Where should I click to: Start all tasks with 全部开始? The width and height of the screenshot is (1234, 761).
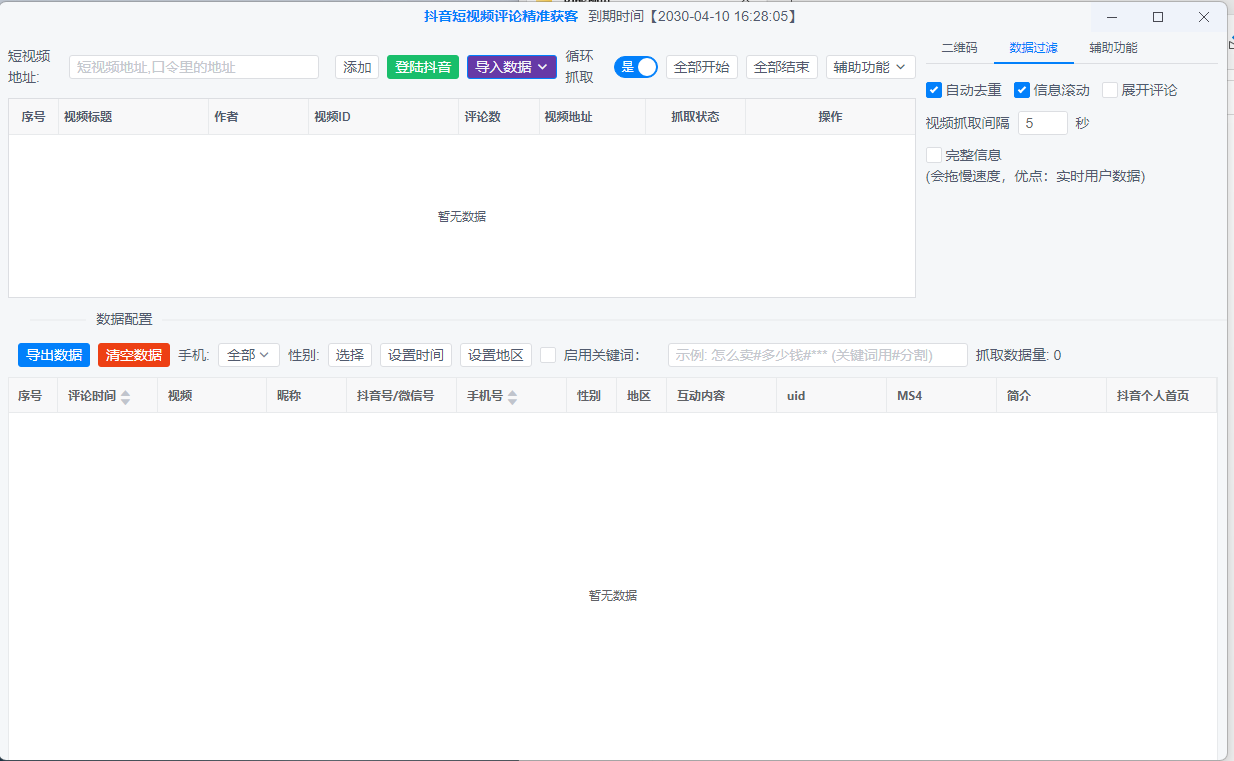701,67
